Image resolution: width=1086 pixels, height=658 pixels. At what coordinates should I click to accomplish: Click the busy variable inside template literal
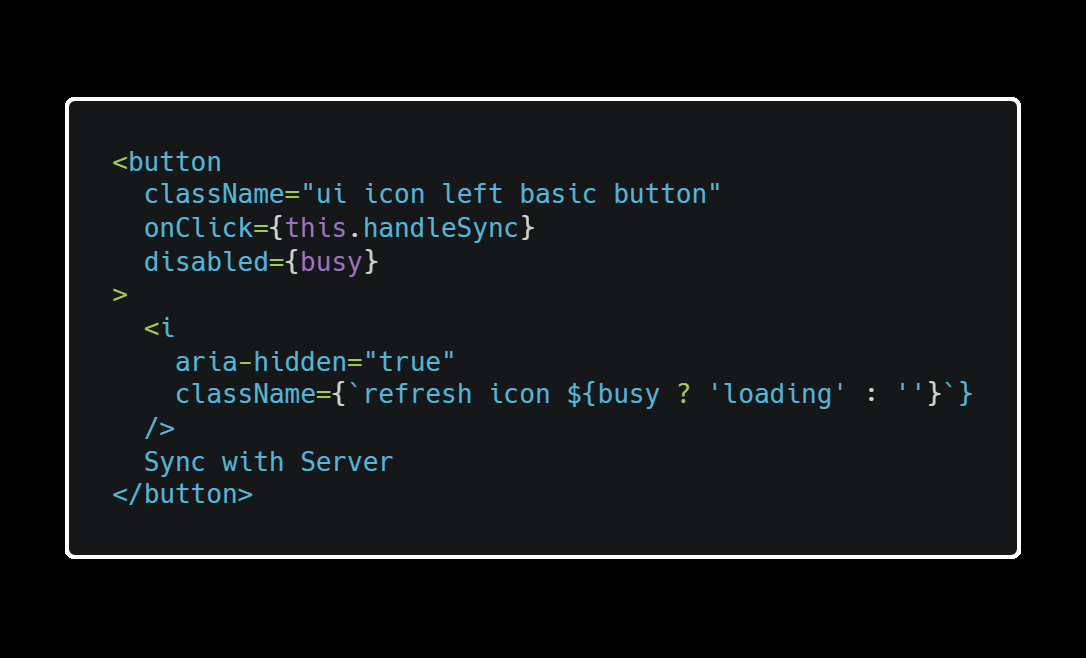pos(629,395)
